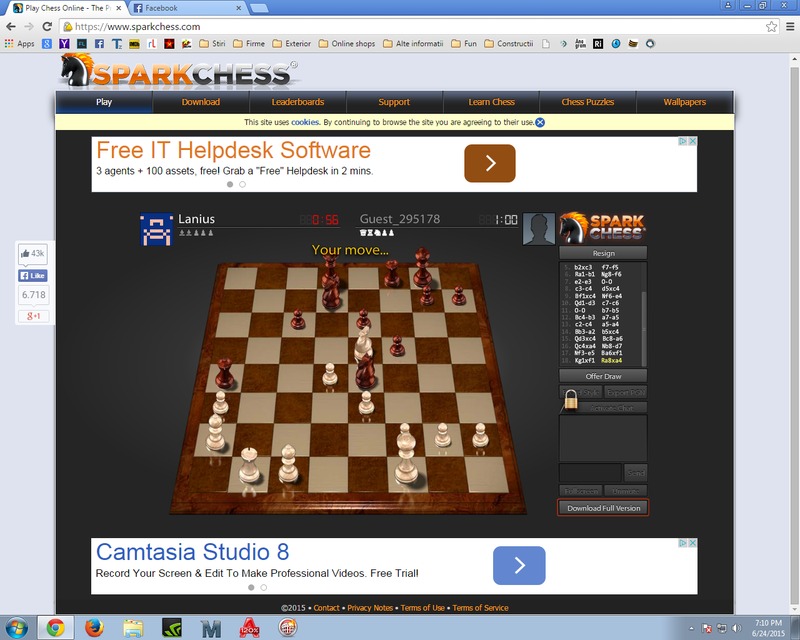Reload the SparkChess page
The image size is (800, 640).
(x=47, y=27)
